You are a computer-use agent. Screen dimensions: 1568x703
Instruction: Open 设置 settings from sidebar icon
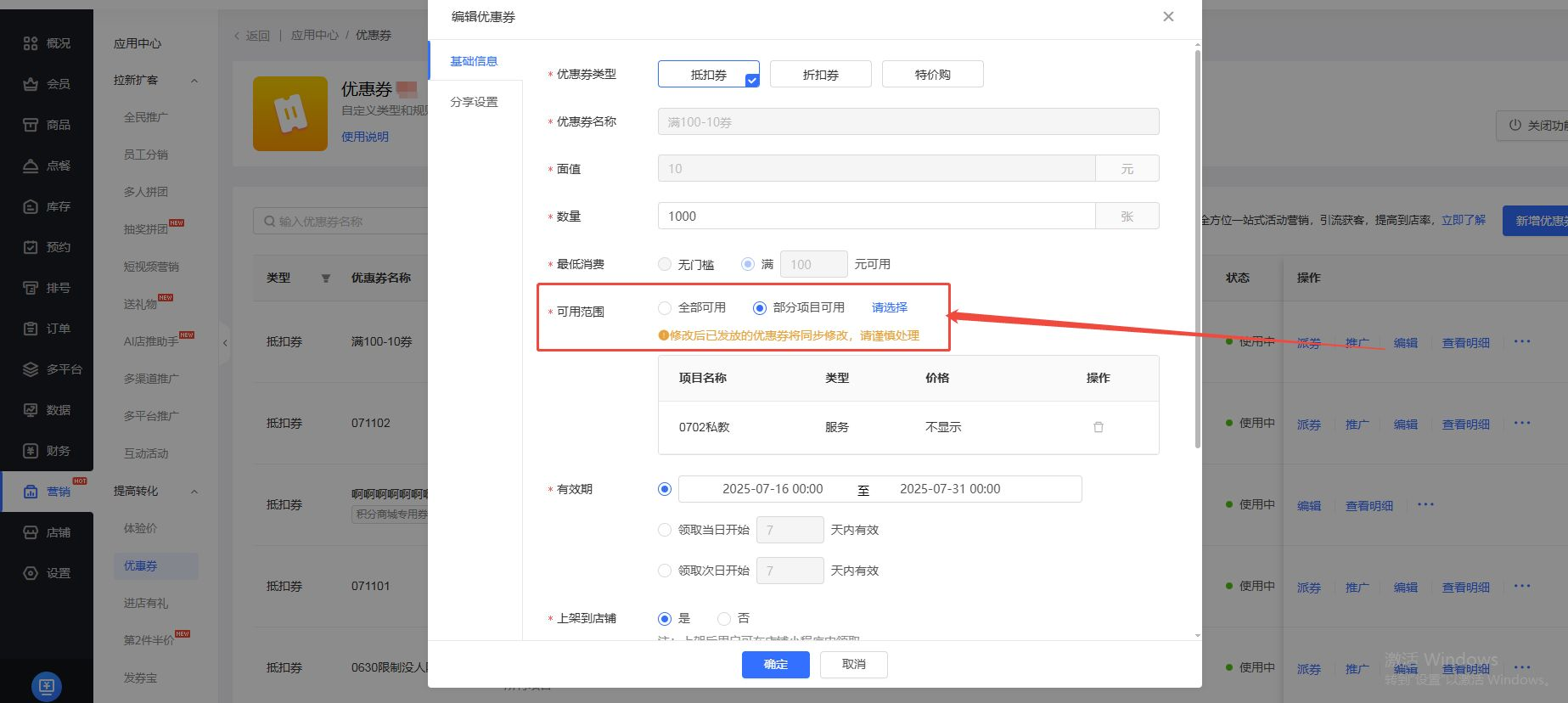31,573
